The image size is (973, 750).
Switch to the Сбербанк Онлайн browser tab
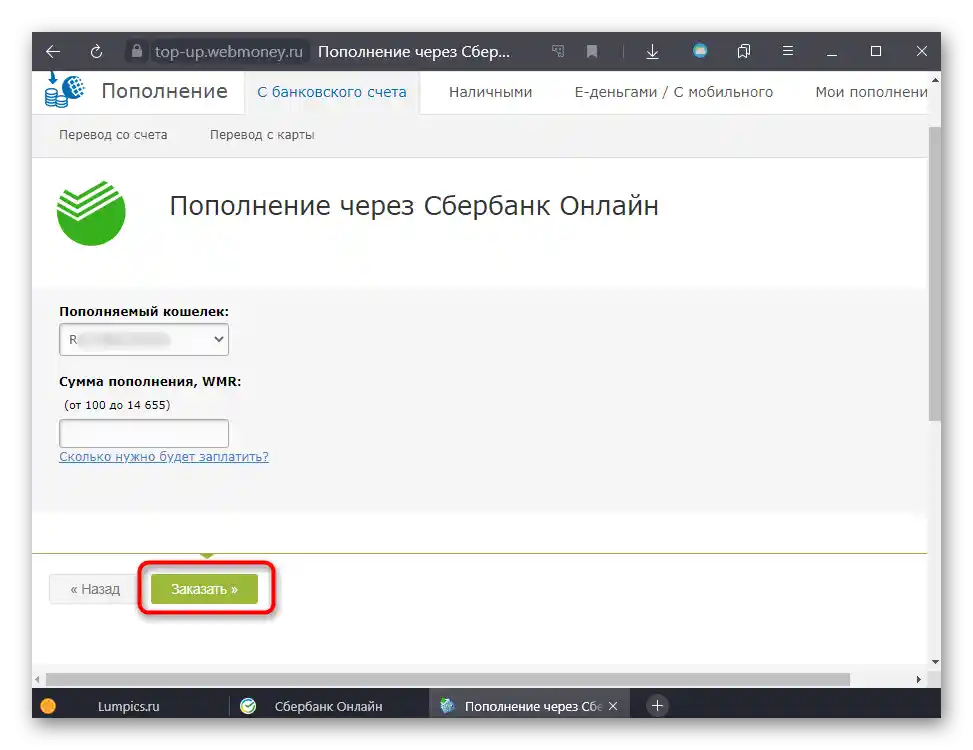point(328,706)
